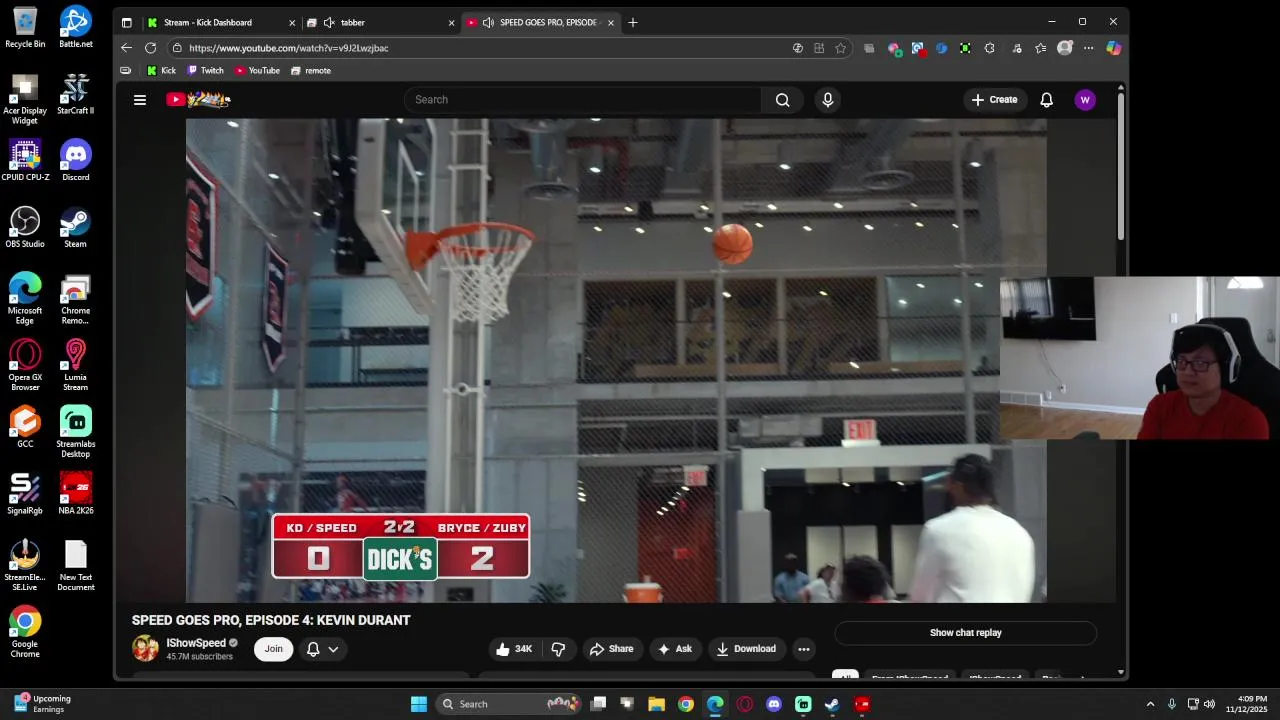Open the Twitch bookmark
Viewport: 1280px width, 720px height.
click(x=206, y=71)
